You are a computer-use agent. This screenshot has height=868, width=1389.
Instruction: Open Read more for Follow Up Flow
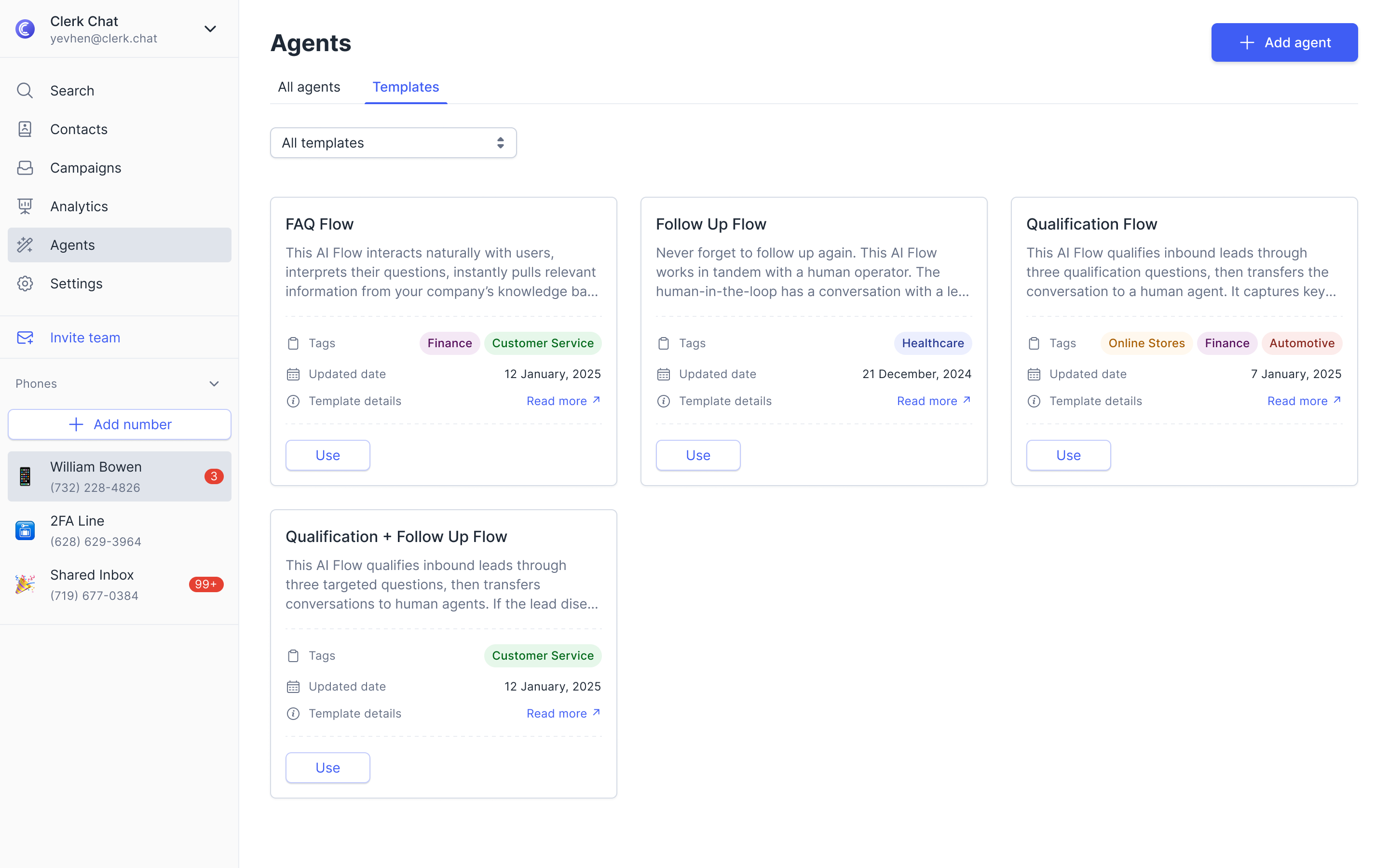pyautogui.click(x=933, y=401)
